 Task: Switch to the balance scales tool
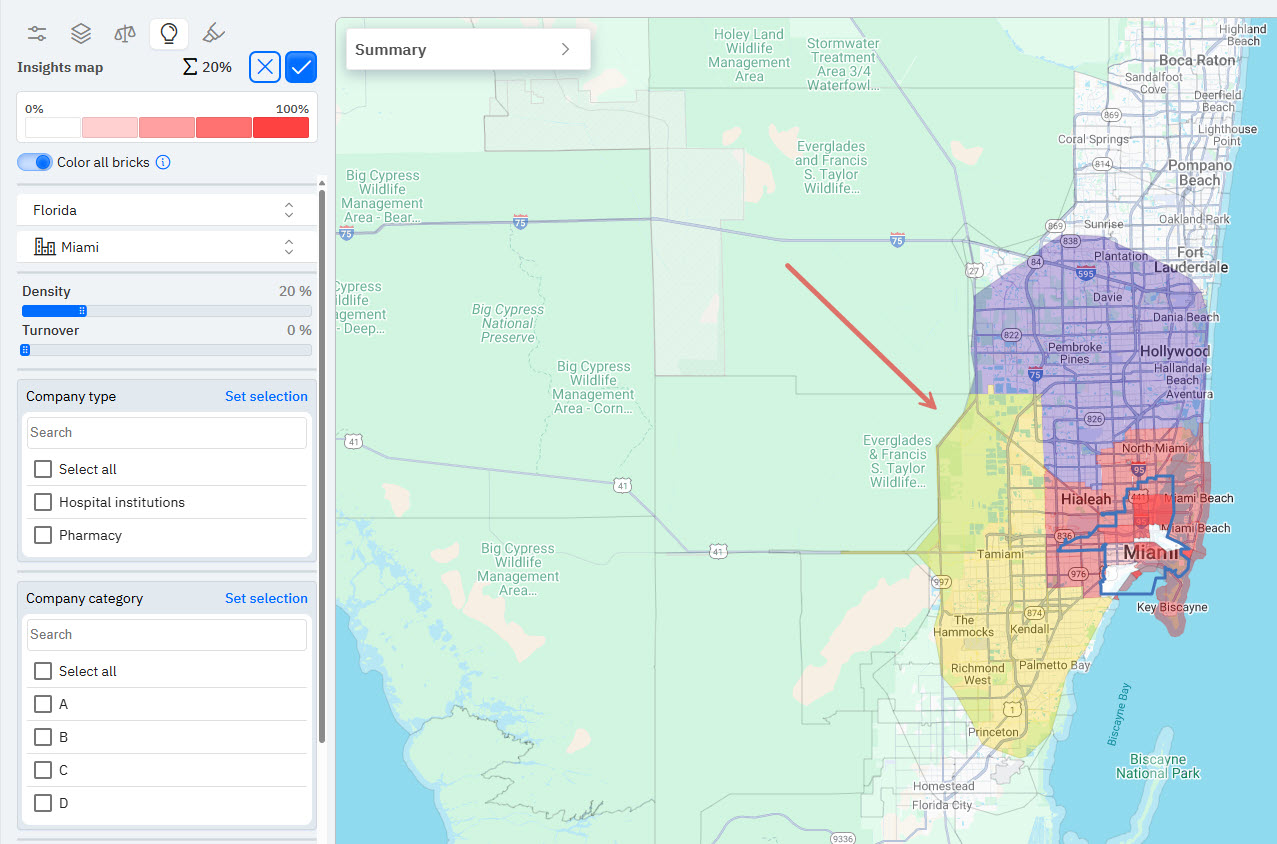click(125, 34)
